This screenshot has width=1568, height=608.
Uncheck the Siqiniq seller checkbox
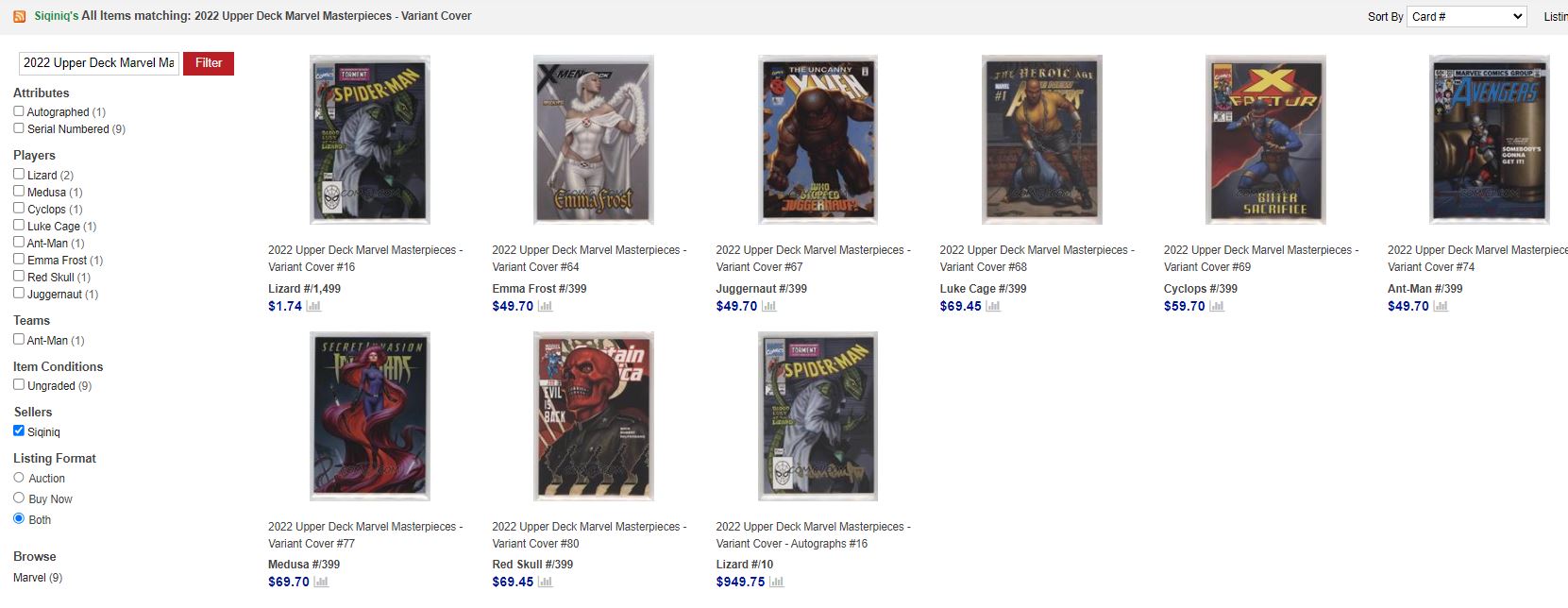tap(19, 431)
